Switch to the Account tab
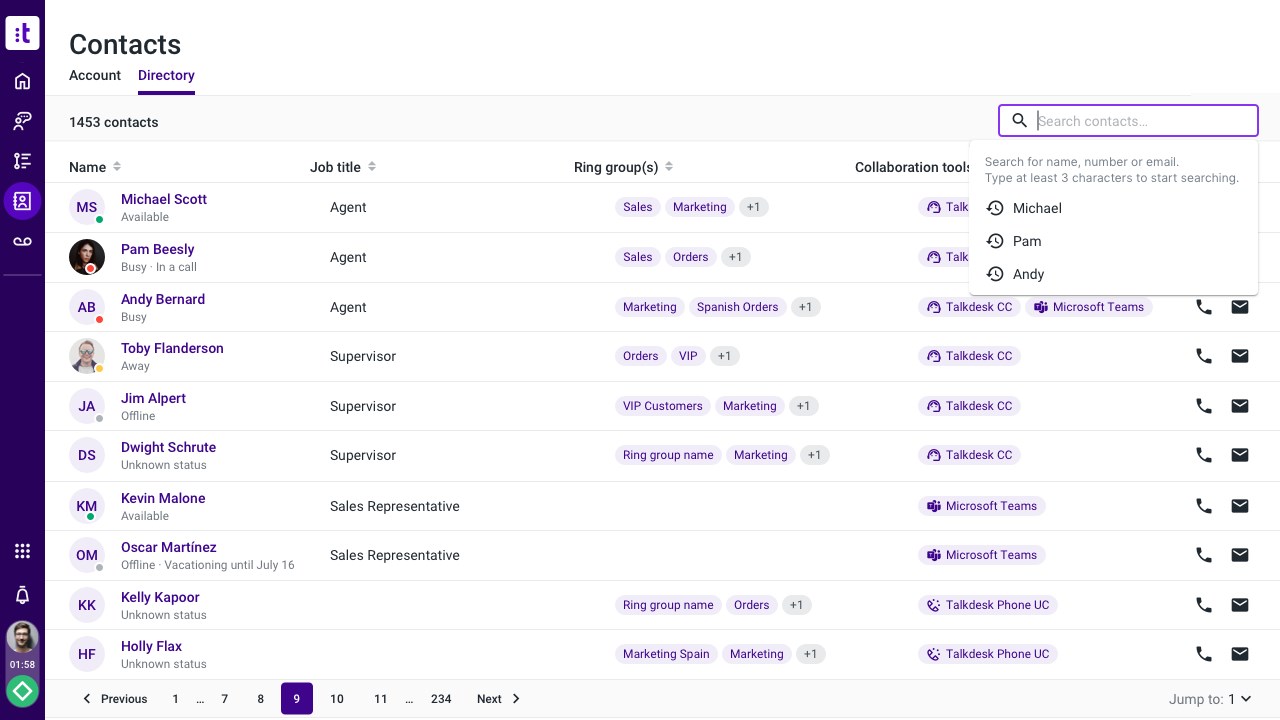 95,76
